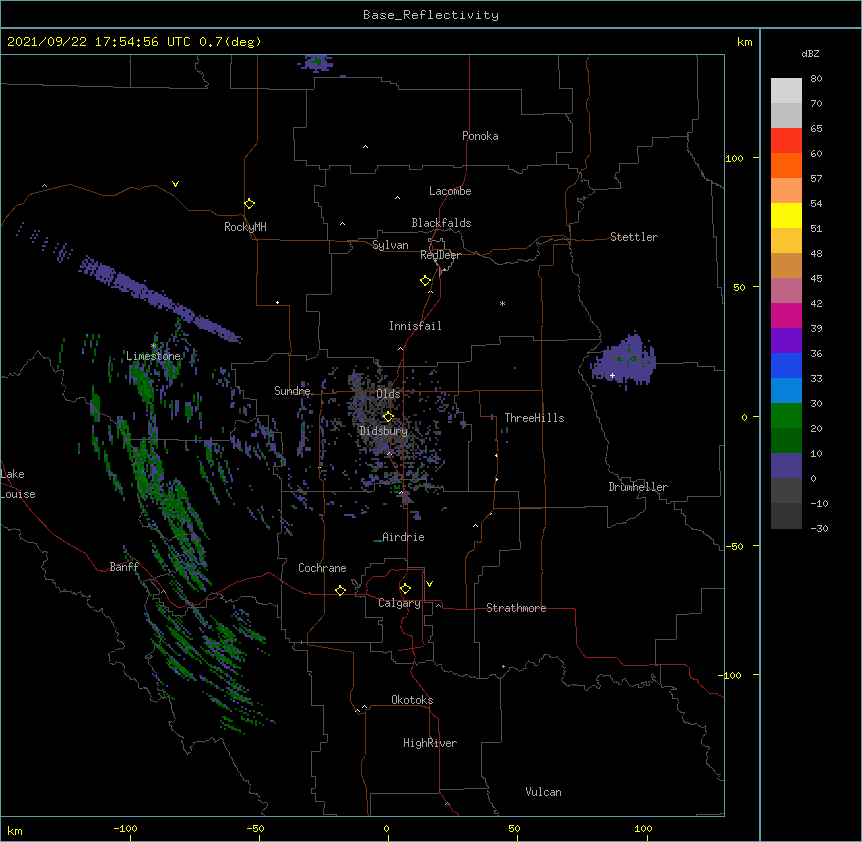
Task: Select the Lacombe town label
Action: [x=450, y=191]
